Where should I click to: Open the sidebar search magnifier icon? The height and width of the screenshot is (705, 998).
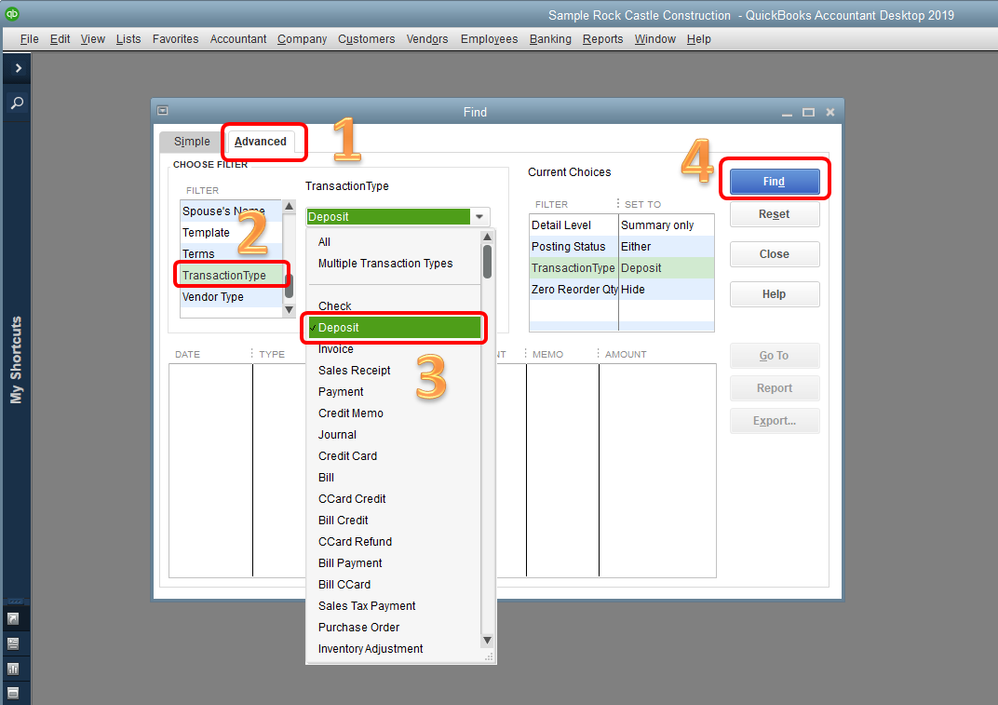17,102
